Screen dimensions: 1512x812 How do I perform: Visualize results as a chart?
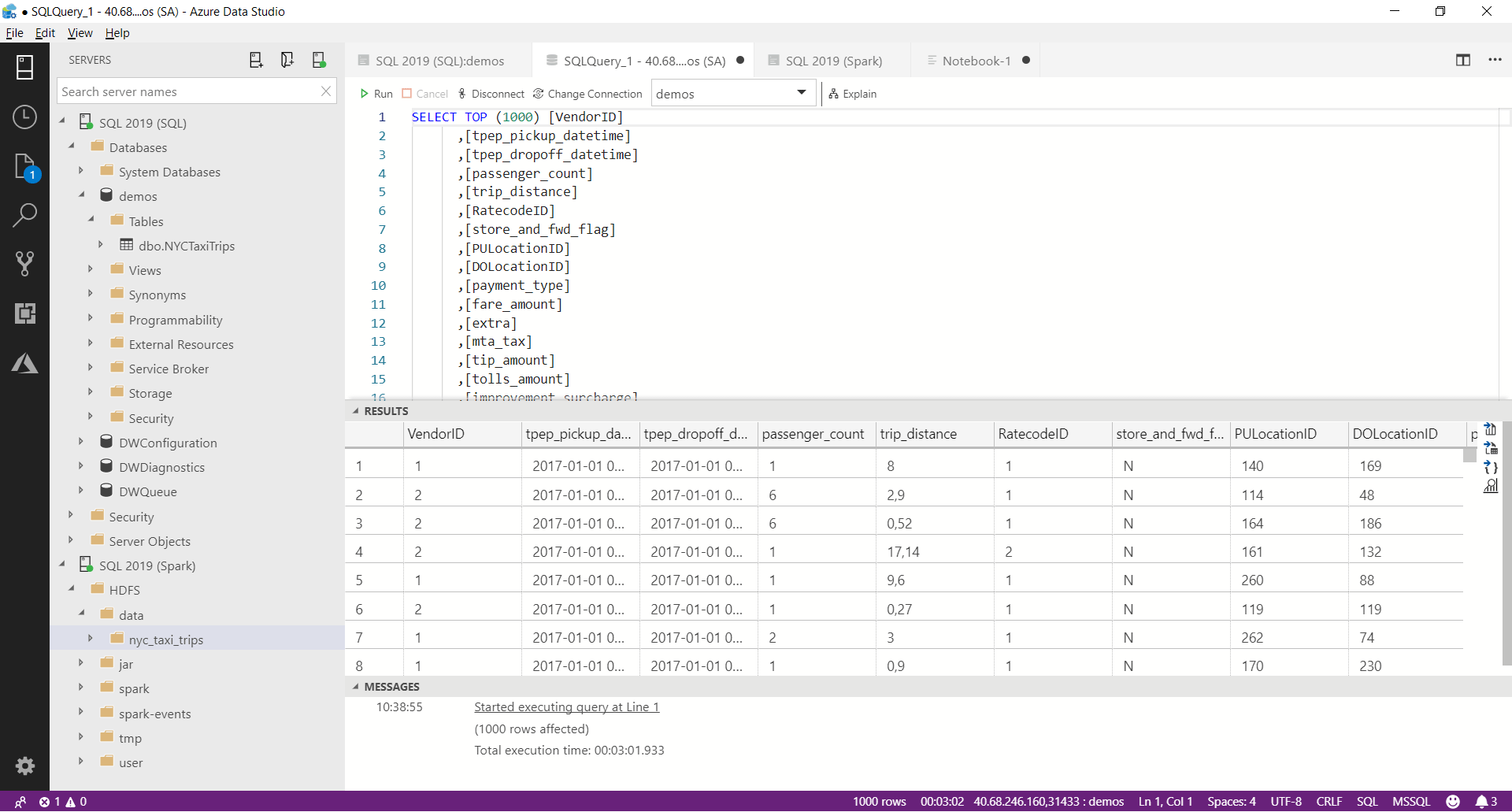pos(1491,486)
